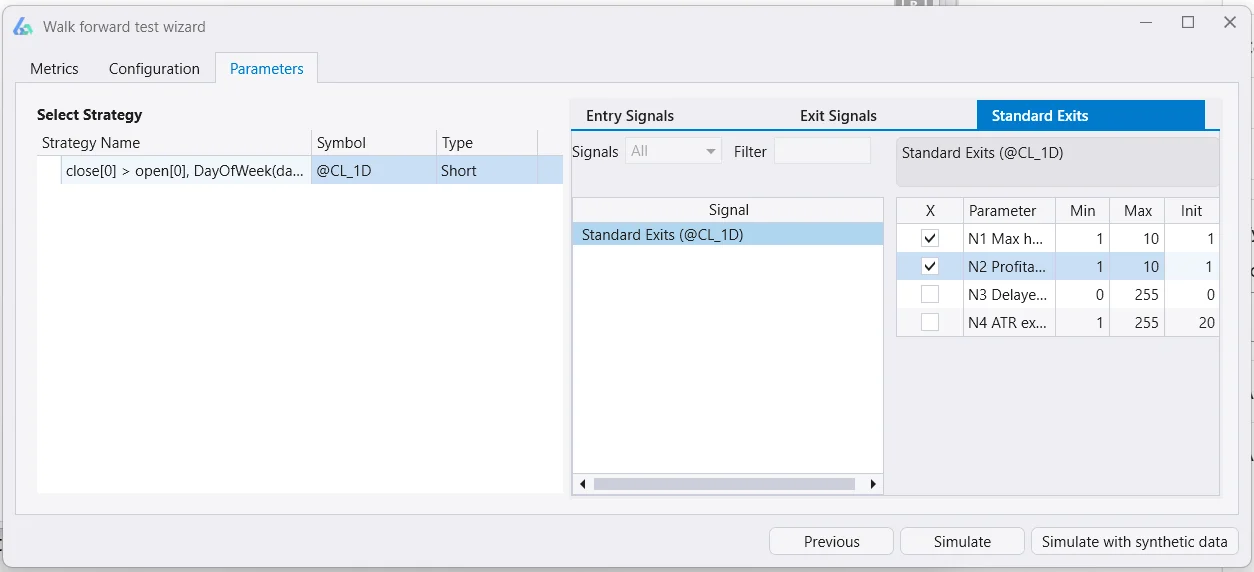Click the Signal column header
This screenshot has height=572, width=1254.
point(728,210)
